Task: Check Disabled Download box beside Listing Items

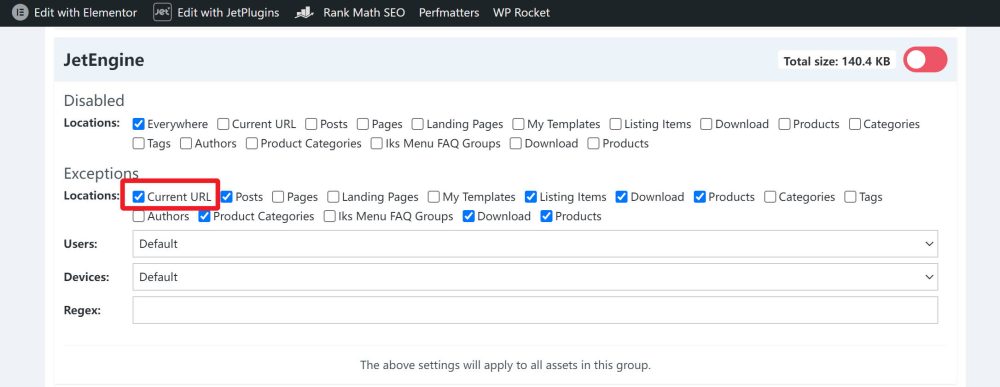Action: (x=707, y=124)
